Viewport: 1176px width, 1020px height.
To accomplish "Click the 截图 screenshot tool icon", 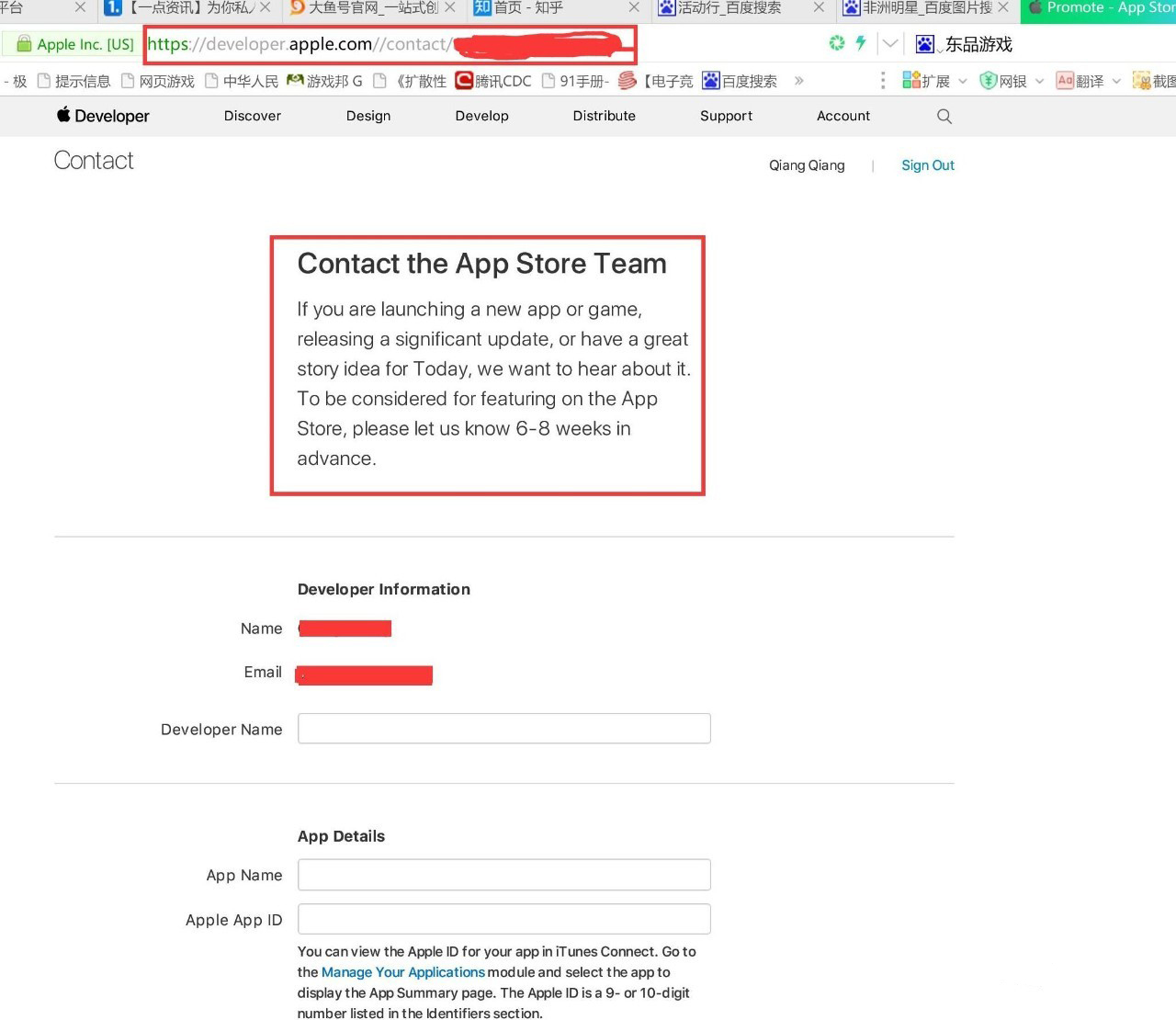I will pyautogui.click(x=1154, y=81).
